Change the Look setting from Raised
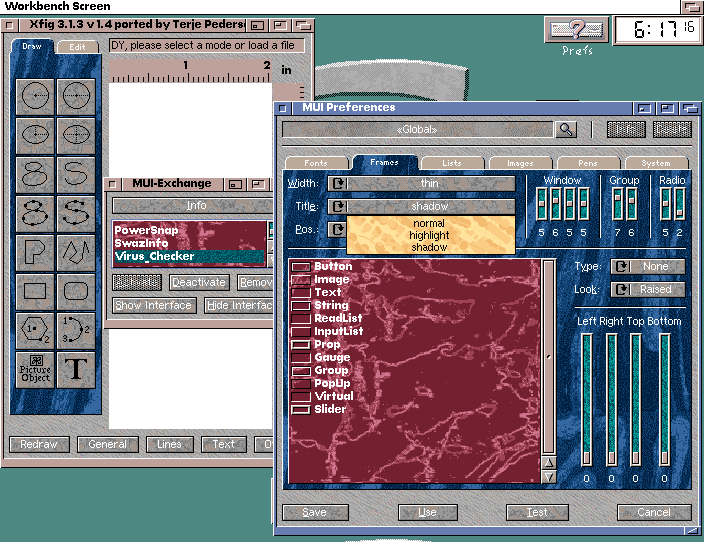This screenshot has width=704, height=542. (623, 289)
